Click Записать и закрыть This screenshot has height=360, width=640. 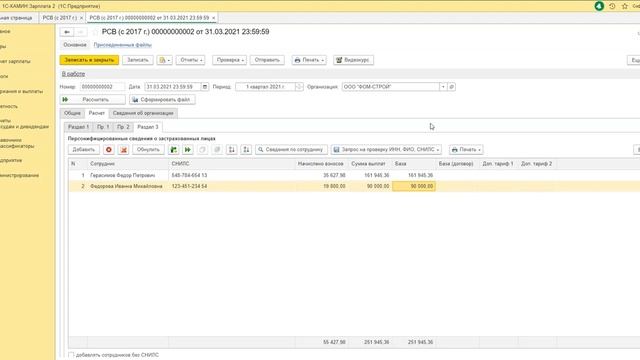(x=89, y=60)
